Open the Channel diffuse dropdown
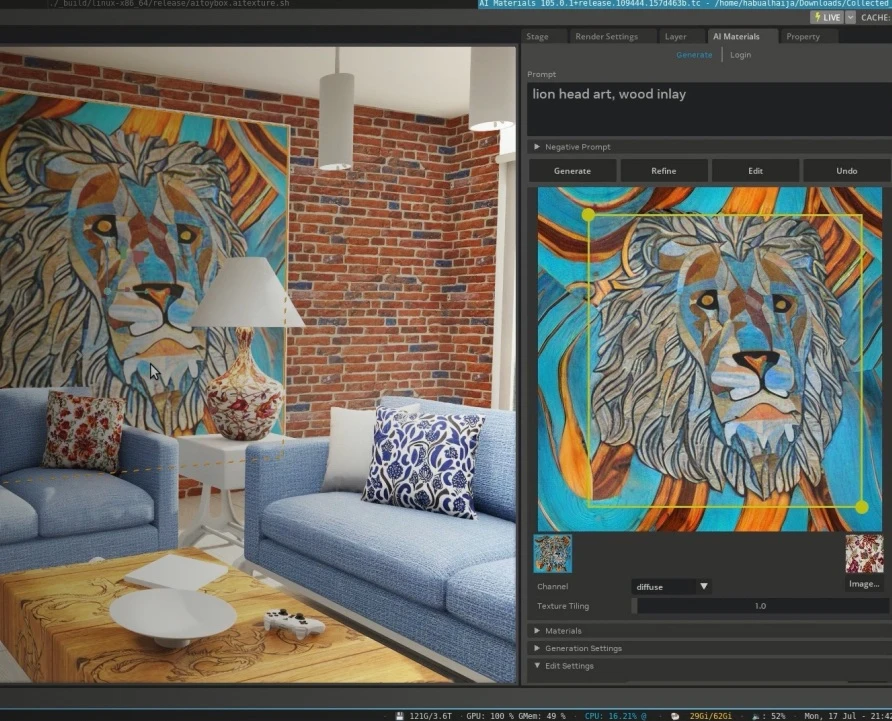Screen dimensions: 892x721 (671, 587)
